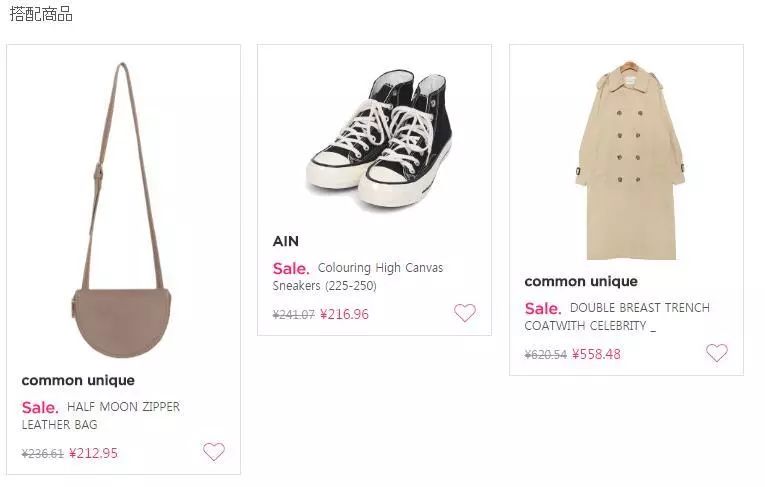765x487 pixels.
Task: Favorite the half moon leather bag heart
Action: coord(214,452)
